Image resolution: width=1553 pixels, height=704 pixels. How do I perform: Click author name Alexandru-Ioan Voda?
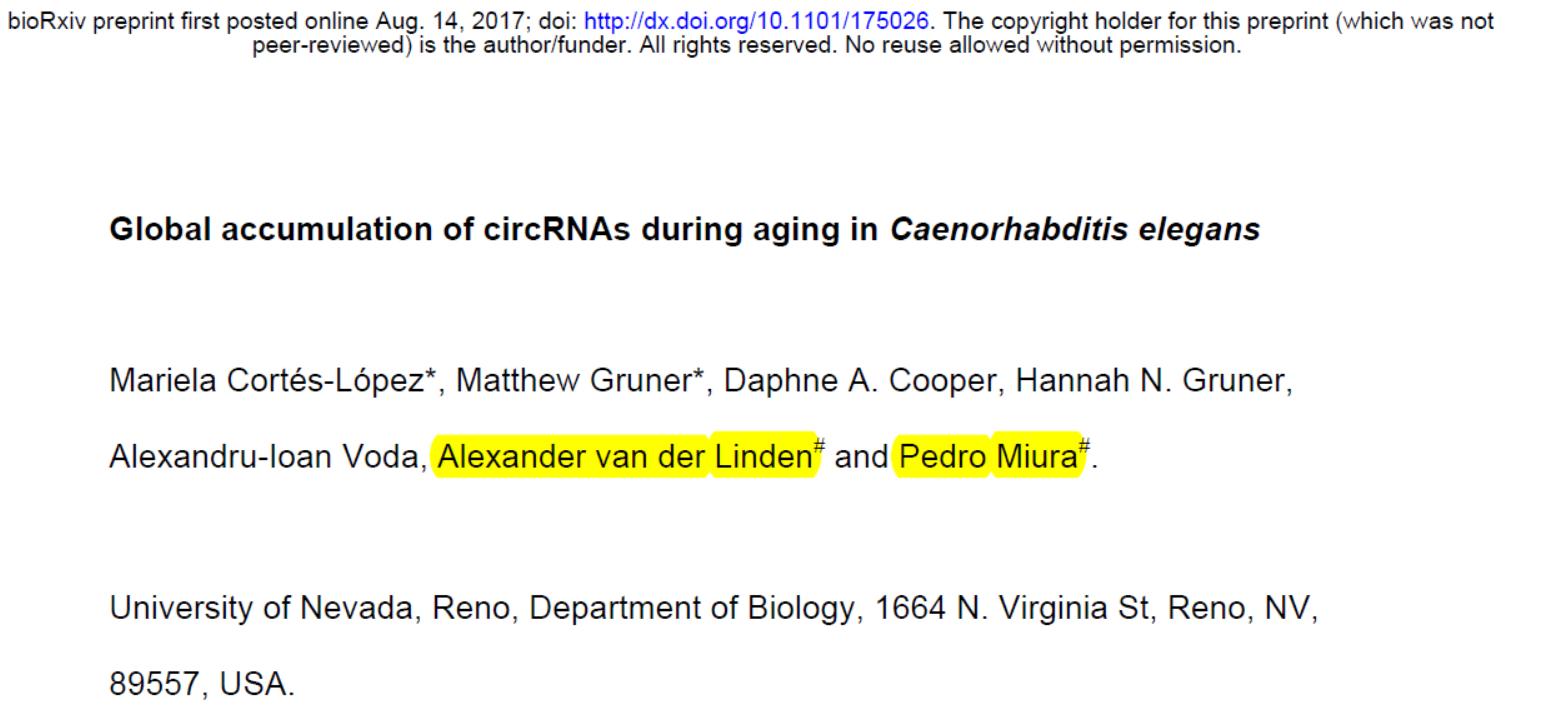coord(266,457)
